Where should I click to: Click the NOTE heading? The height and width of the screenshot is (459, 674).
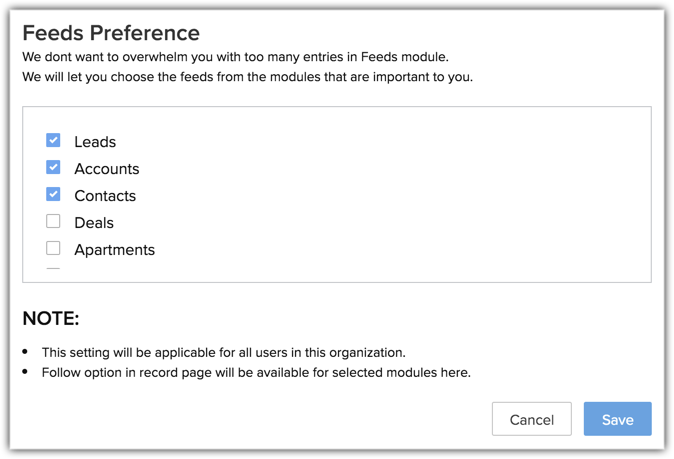tap(51, 319)
